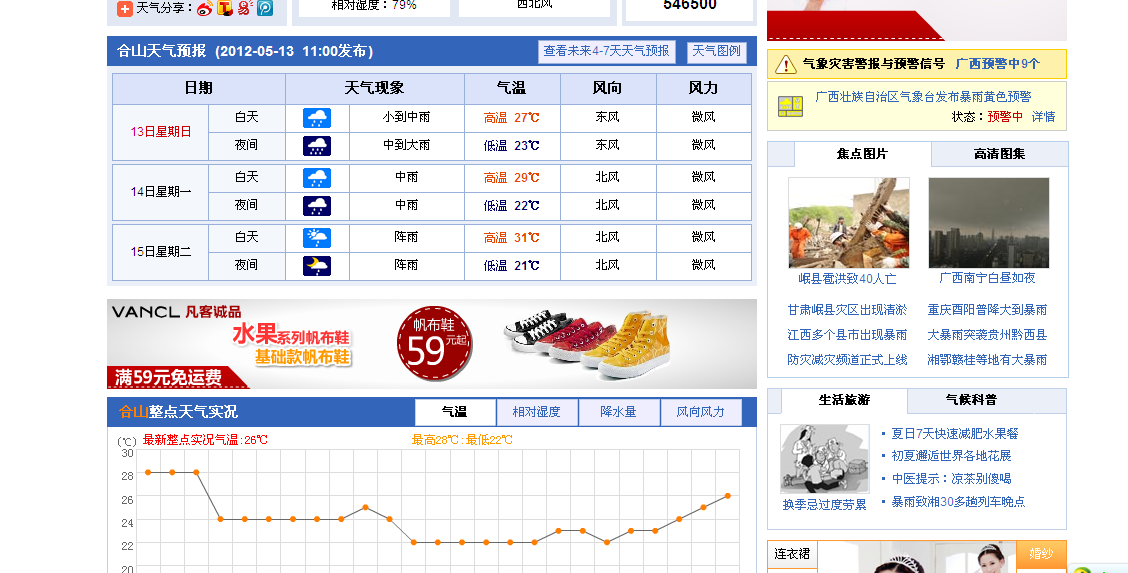1128x573 pixels.
Task: Select the 风向风力 chart tab
Action: tap(701, 412)
